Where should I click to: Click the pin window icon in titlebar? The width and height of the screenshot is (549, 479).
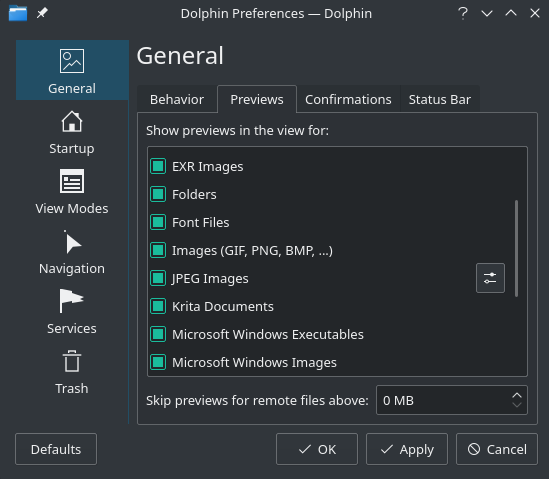point(42,13)
